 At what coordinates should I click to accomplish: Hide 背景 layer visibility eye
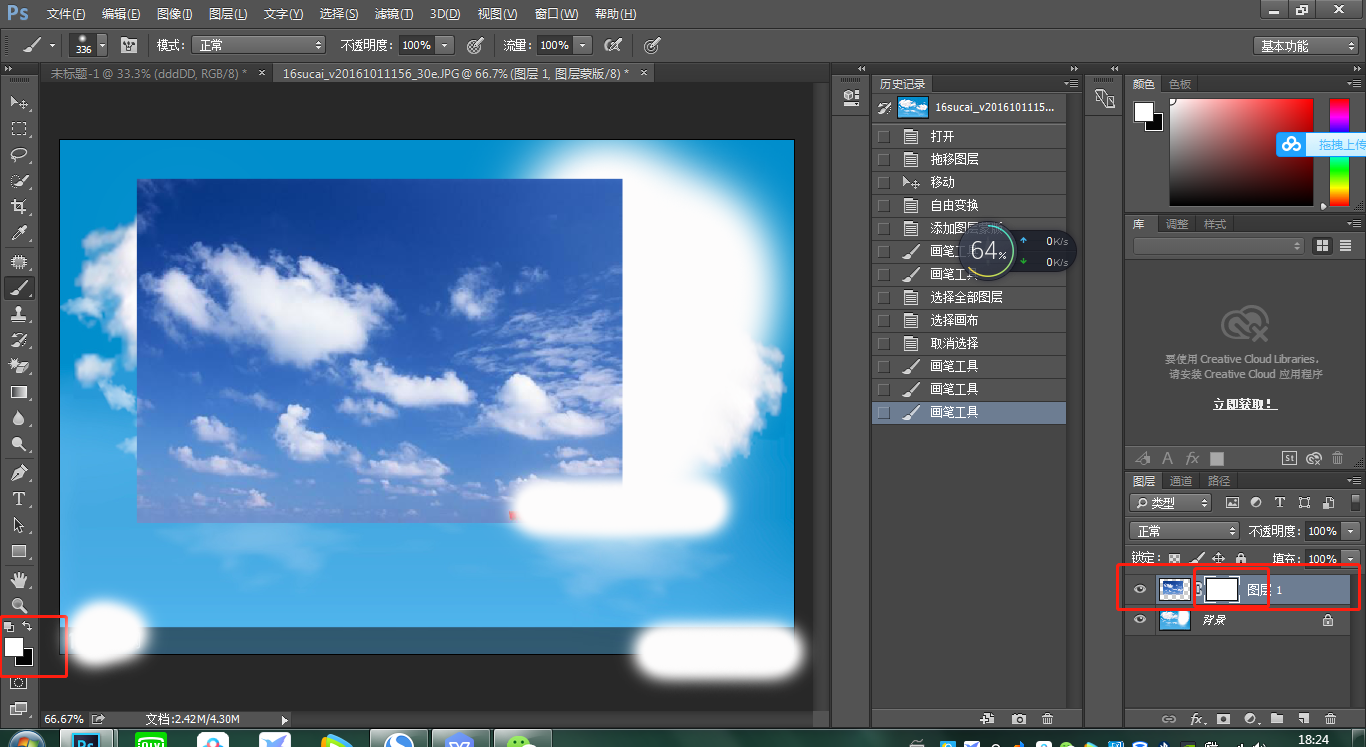pyautogui.click(x=1139, y=620)
